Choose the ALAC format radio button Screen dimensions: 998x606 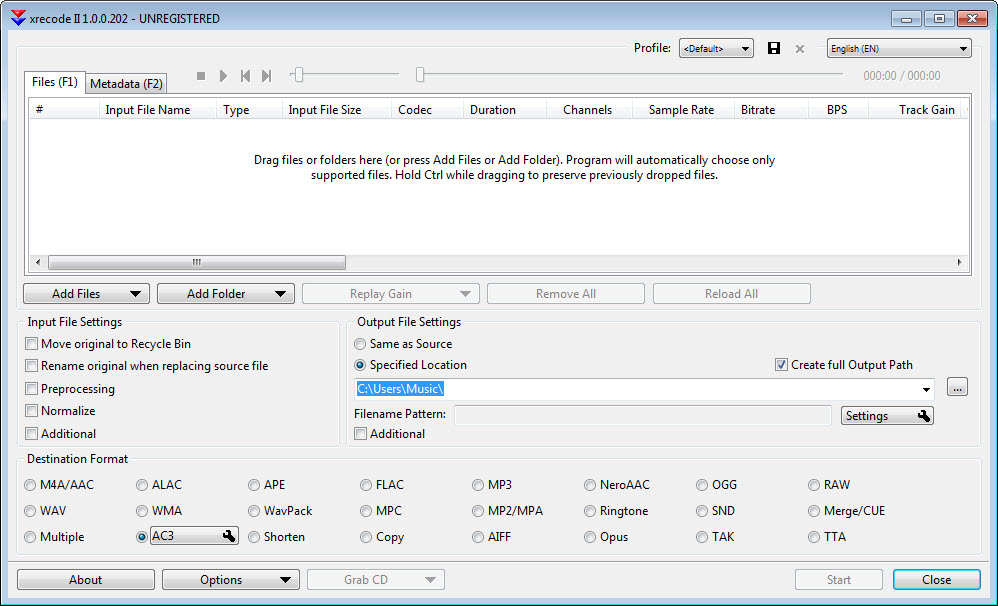click(142, 485)
